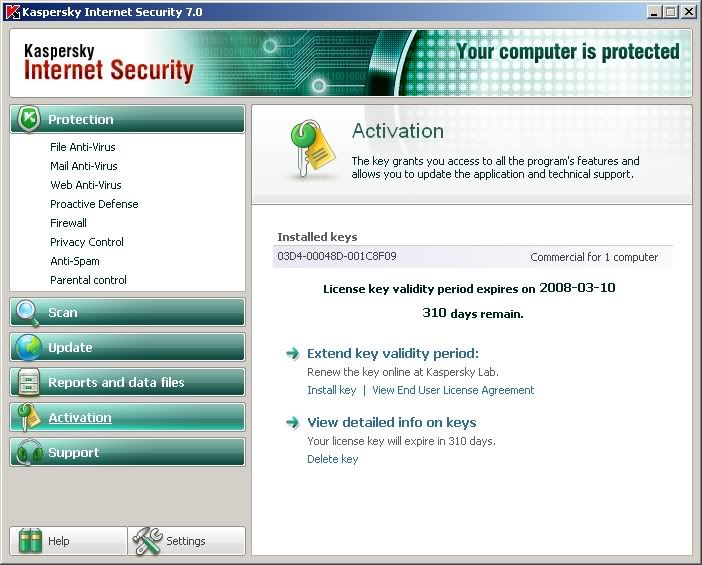Open View End User License Agreement
Screen dimensions: 702x565
453,390
